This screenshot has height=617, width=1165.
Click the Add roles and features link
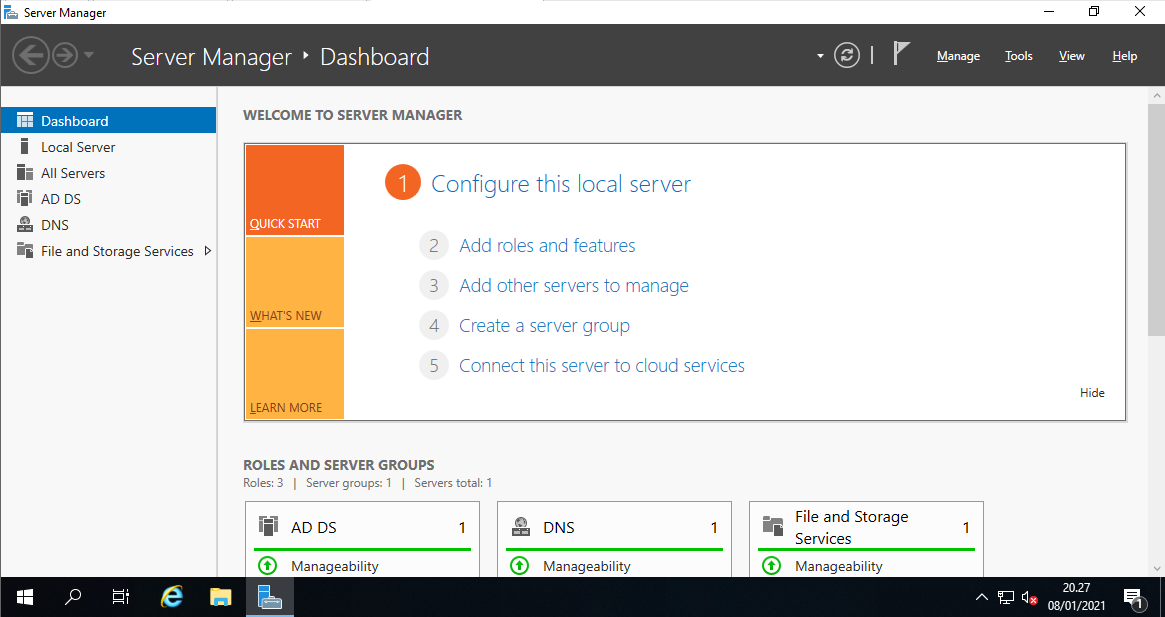pyautogui.click(x=547, y=245)
